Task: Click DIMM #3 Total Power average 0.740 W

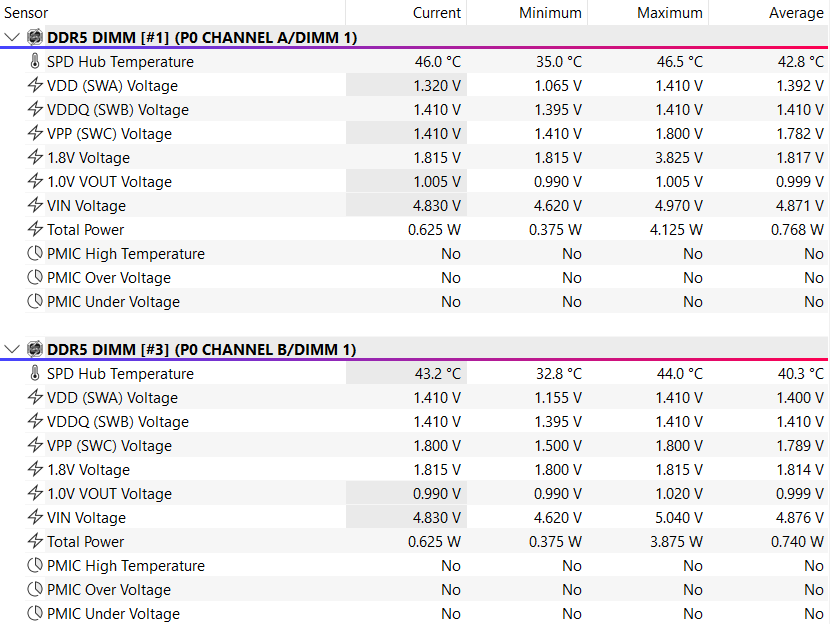Action: point(797,541)
